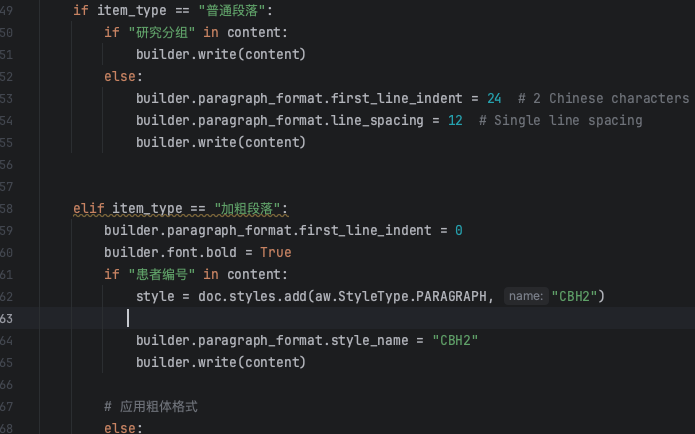This screenshot has height=434, width=695.
Task: Click aw.StyleType.PARAGRAPH argument
Action: point(400,296)
